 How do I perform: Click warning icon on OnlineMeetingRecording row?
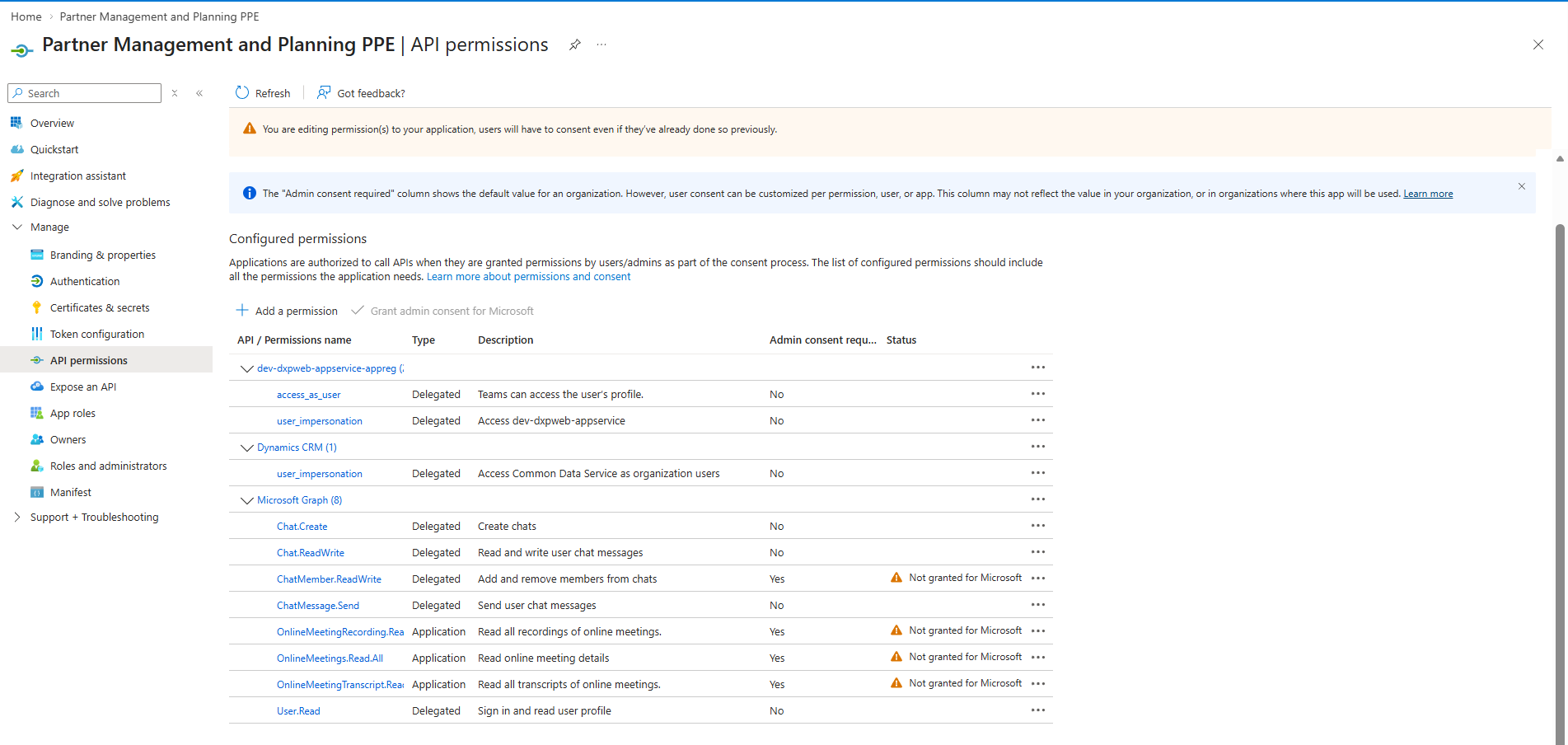[x=896, y=630]
